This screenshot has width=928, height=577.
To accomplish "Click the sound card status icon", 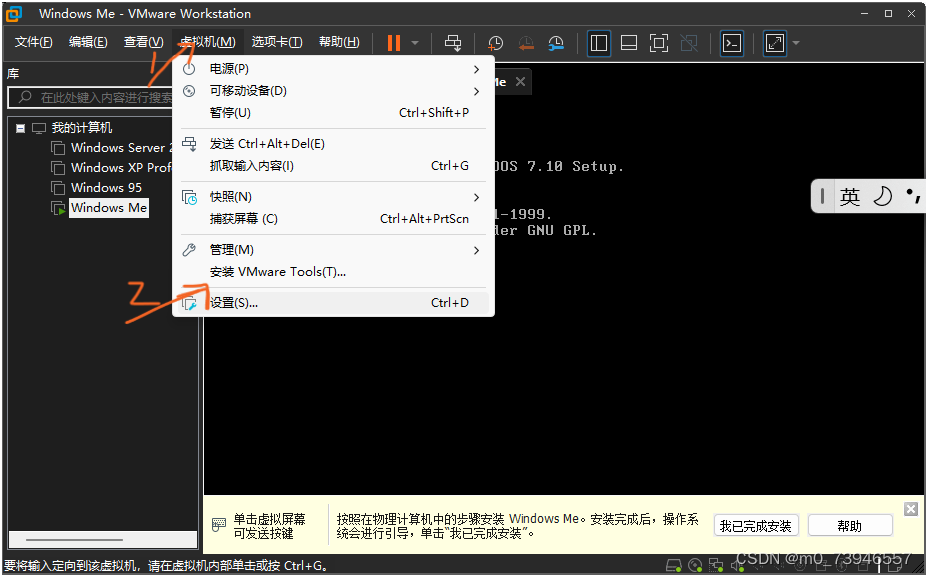I will tap(737, 566).
